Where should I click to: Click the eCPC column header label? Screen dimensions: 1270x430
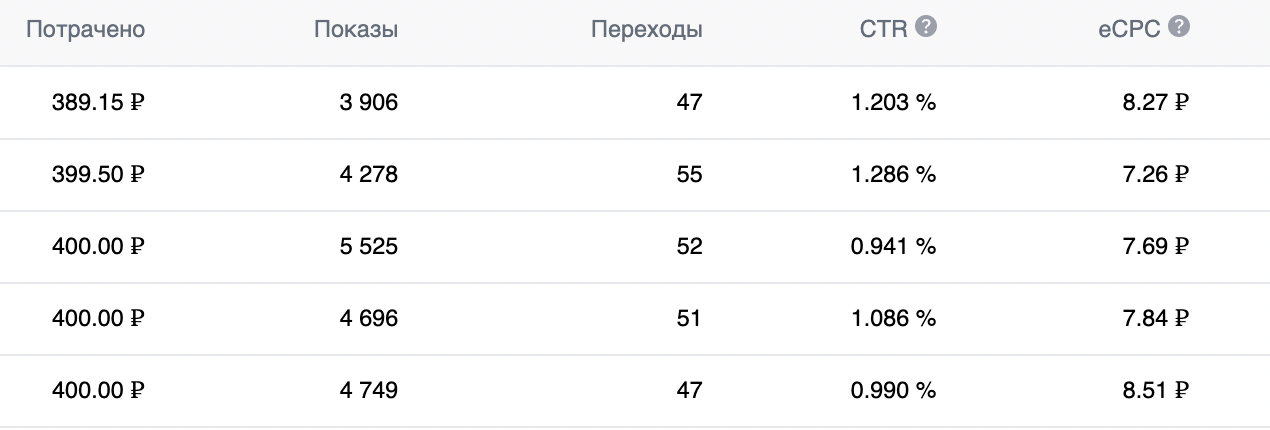pyautogui.click(x=1129, y=30)
